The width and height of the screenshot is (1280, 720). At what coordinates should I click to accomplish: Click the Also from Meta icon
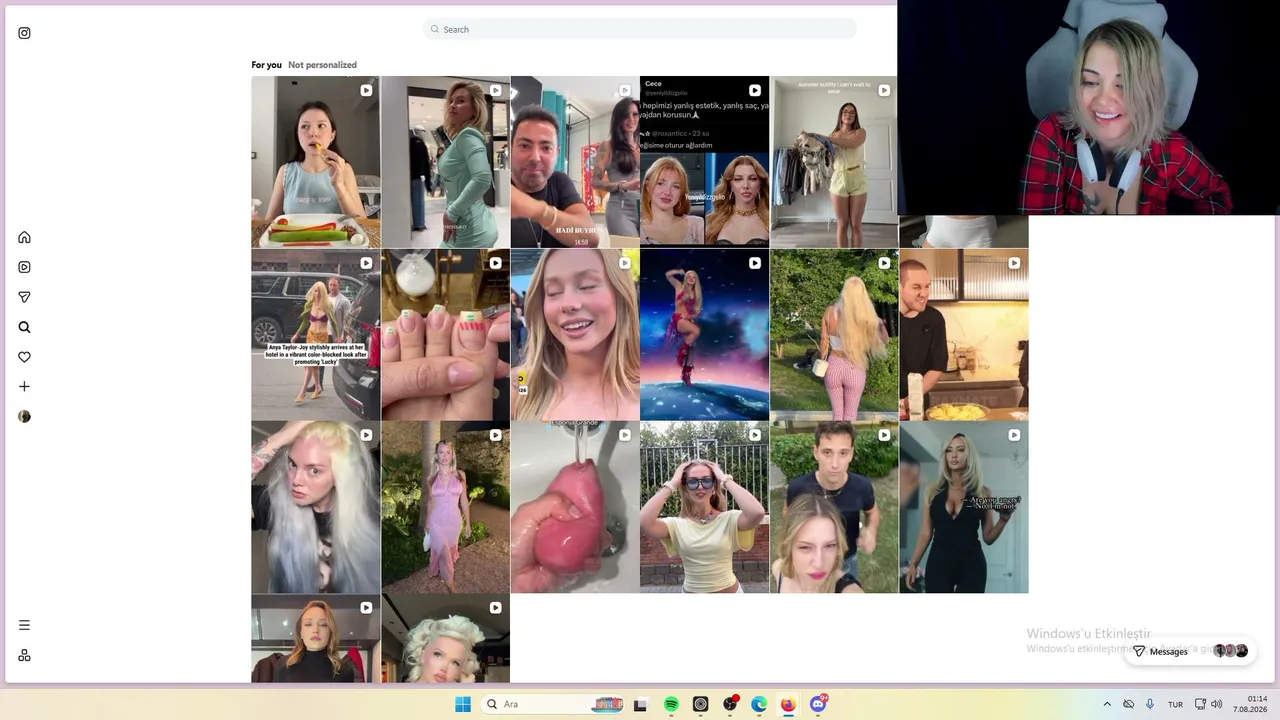tap(24, 655)
